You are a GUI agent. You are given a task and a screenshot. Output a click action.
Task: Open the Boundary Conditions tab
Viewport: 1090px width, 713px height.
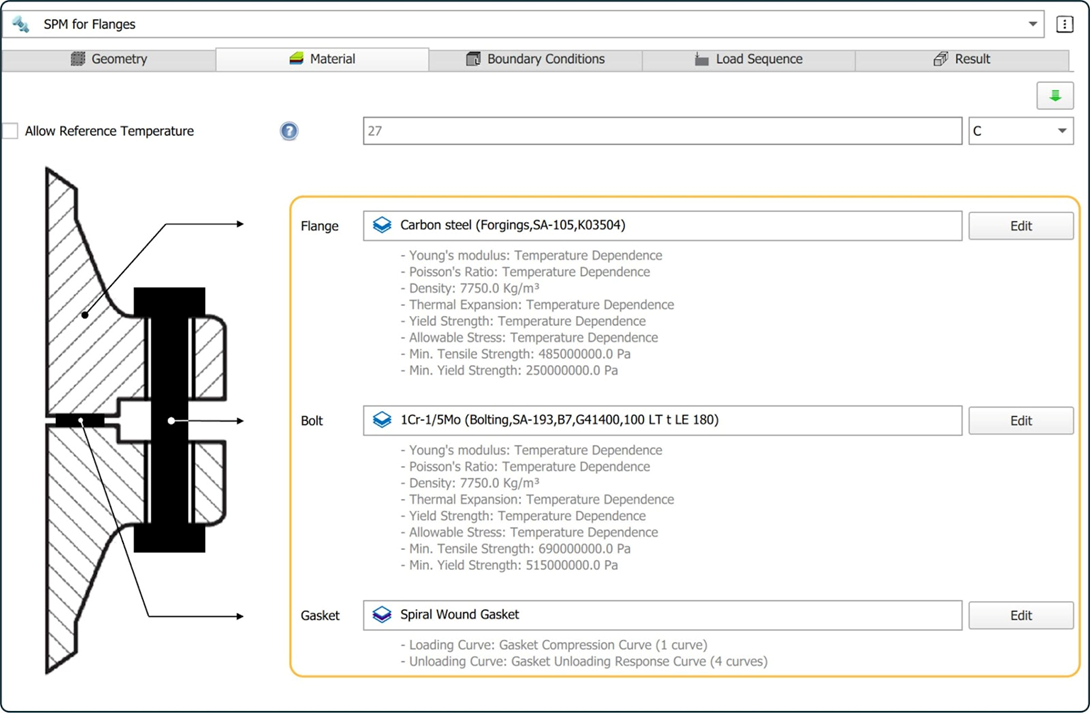pyautogui.click(x=535, y=59)
